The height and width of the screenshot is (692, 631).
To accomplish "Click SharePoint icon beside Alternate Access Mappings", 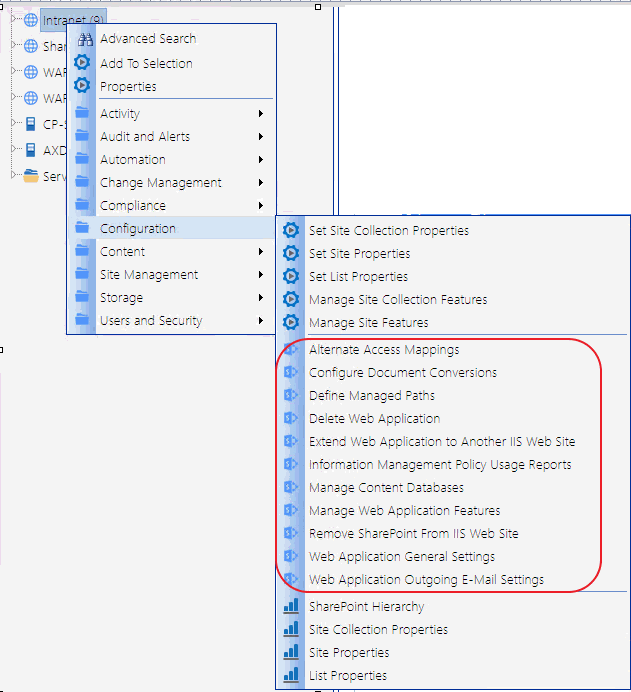I will pyautogui.click(x=291, y=349).
